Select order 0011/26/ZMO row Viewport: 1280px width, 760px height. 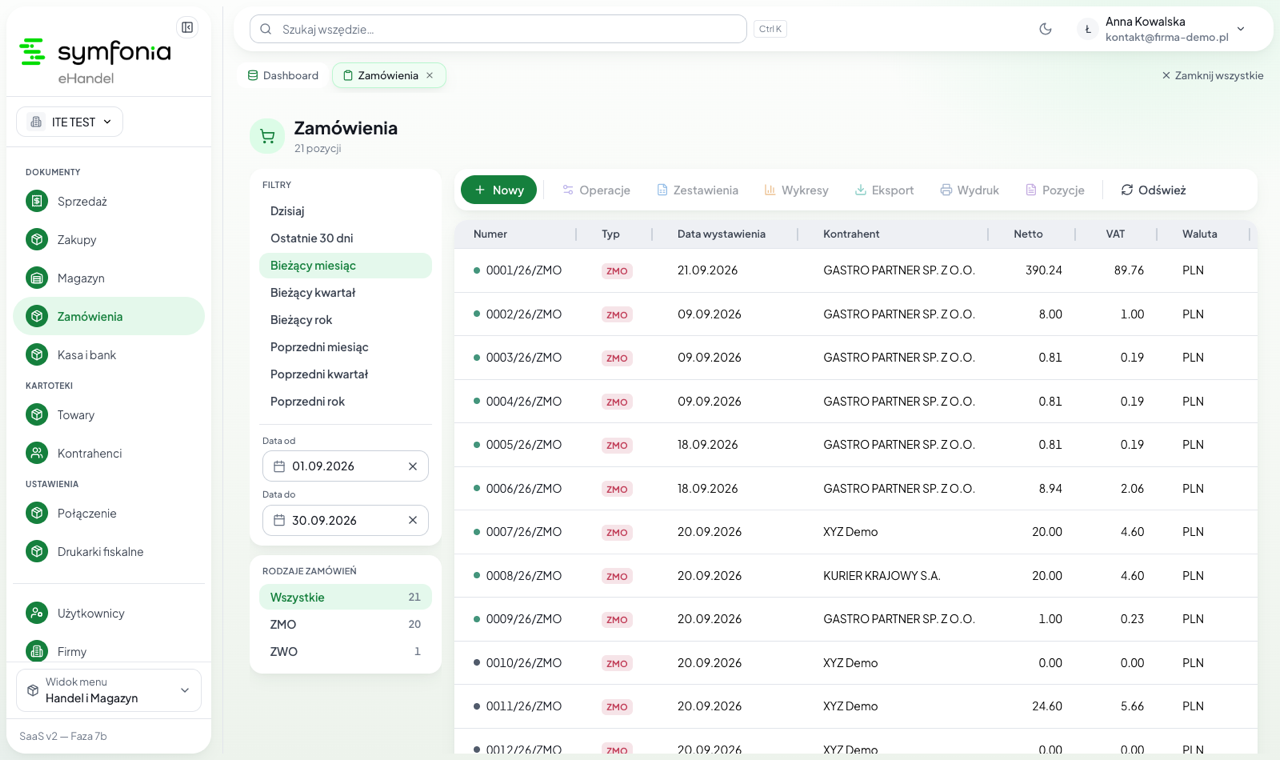[855, 706]
